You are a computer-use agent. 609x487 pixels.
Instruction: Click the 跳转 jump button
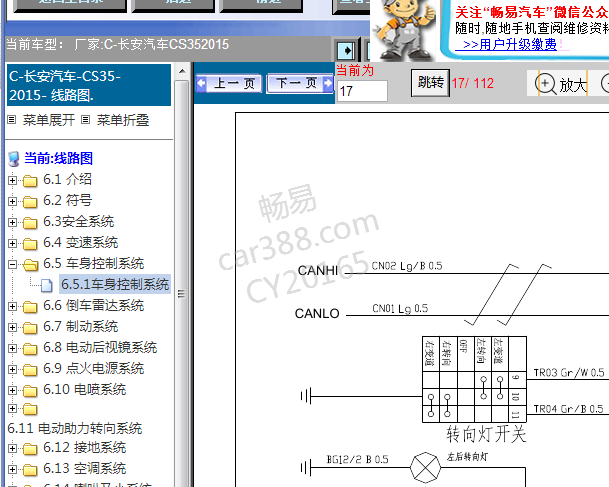(430, 83)
